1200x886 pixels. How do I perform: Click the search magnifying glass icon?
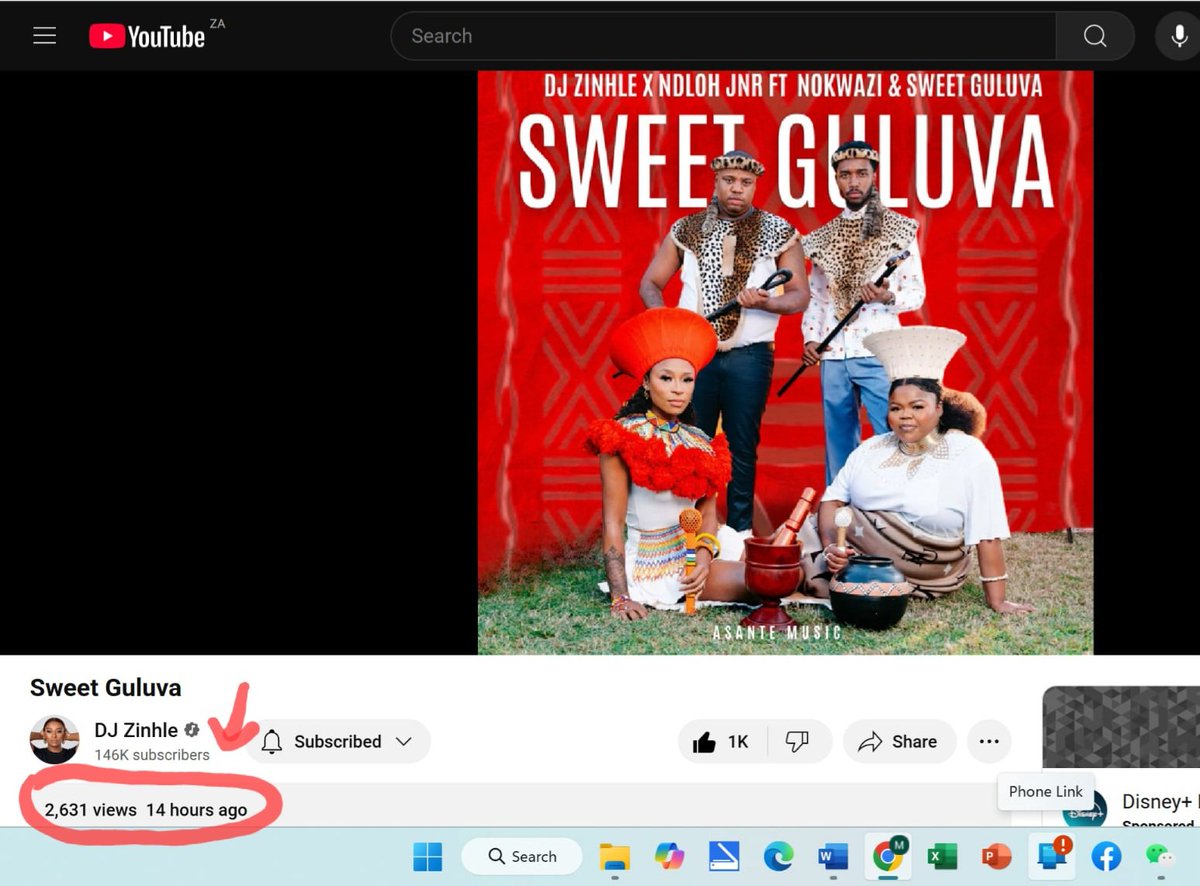pos(1094,35)
